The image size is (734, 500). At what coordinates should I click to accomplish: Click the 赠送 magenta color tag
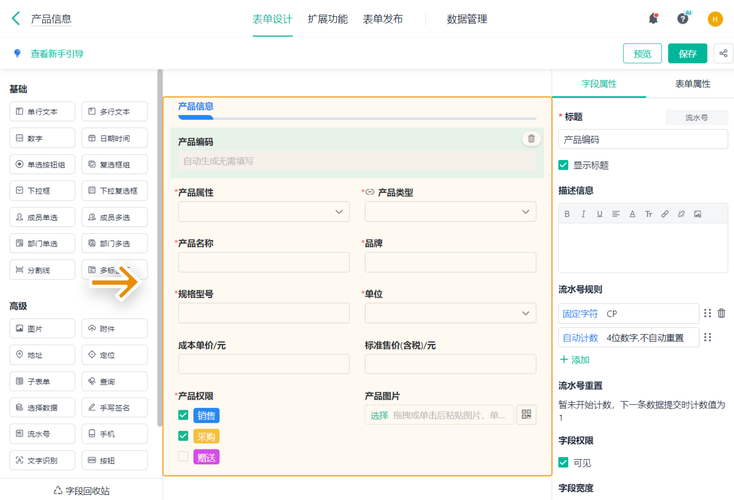[206, 457]
